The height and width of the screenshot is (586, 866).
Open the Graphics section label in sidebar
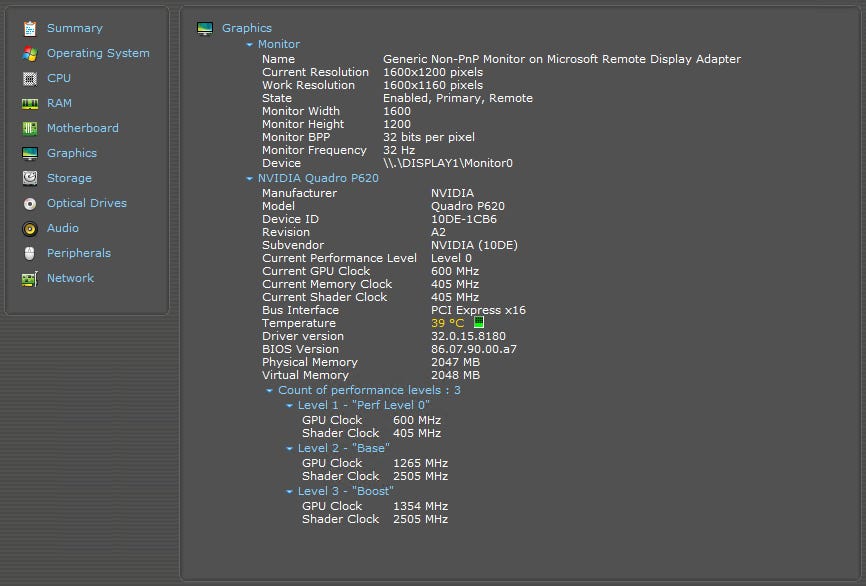click(72, 153)
